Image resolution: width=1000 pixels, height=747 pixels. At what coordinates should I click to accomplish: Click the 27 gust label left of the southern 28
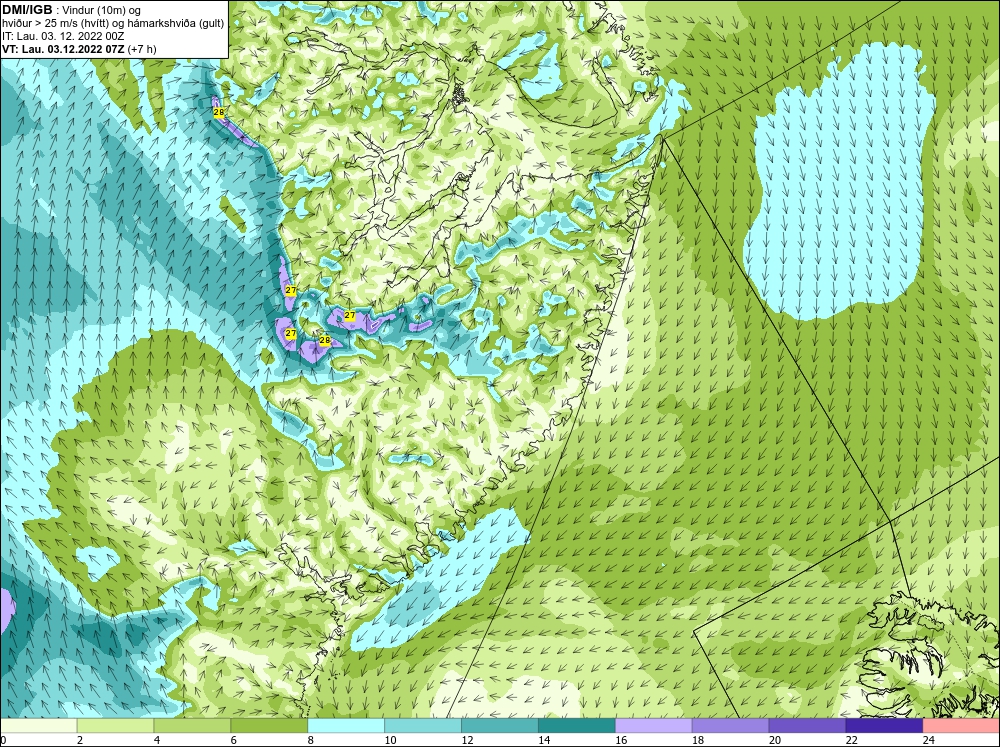291,333
